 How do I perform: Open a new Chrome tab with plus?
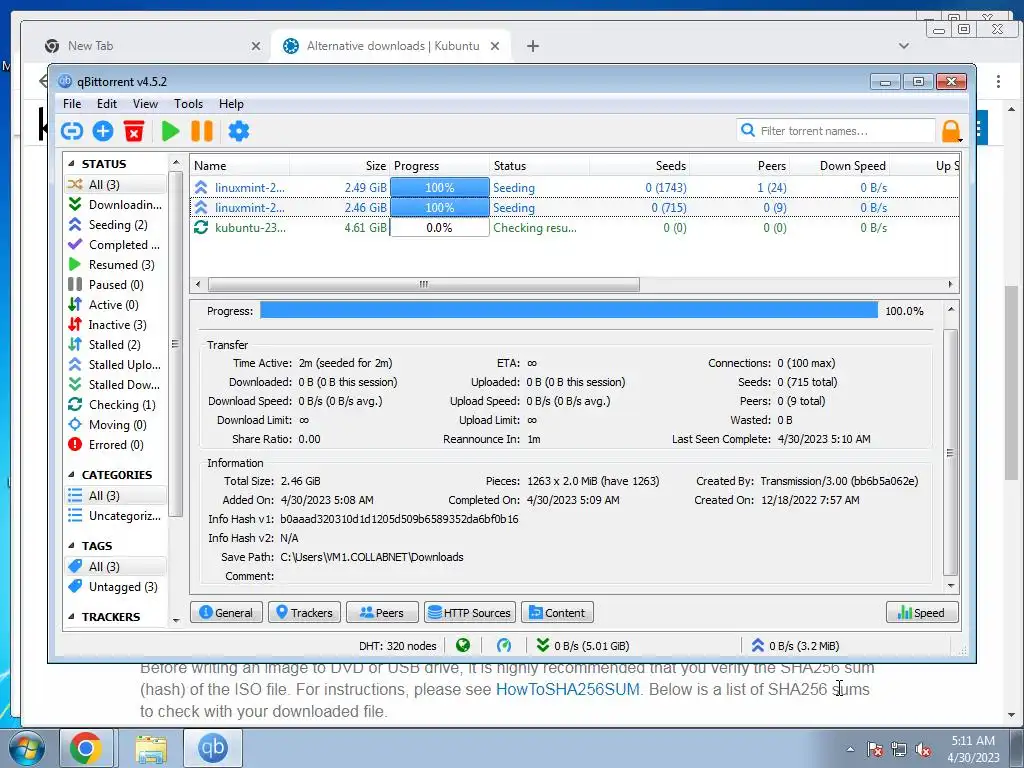click(533, 46)
